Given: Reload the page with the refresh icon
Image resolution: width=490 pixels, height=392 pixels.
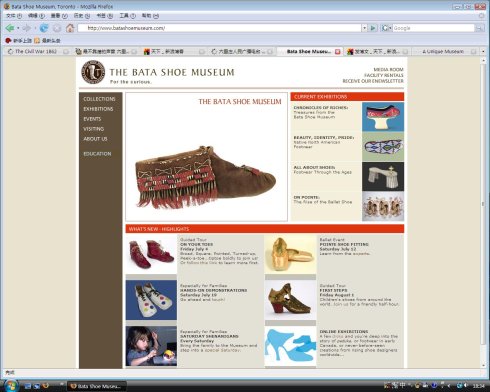Looking at the screenshot, I should 44,28.
